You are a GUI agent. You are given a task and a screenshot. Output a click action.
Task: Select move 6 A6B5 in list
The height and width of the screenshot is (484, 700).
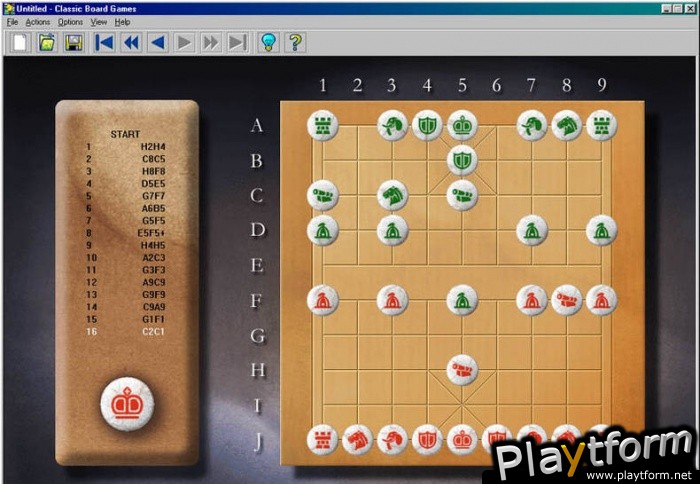pyautogui.click(x=126, y=208)
